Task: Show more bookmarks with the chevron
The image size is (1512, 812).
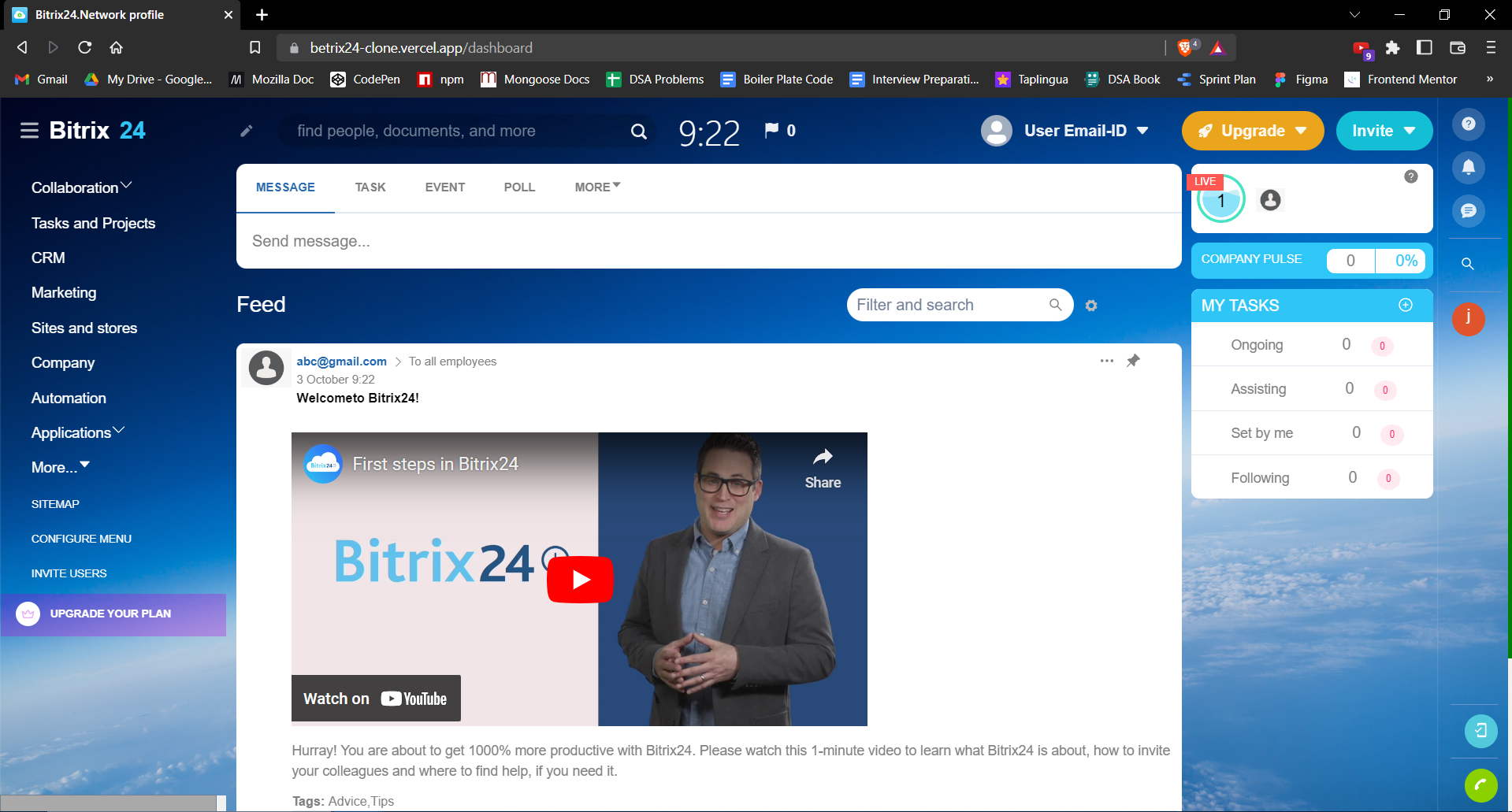Action: pyautogui.click(x=1489, y=79)
